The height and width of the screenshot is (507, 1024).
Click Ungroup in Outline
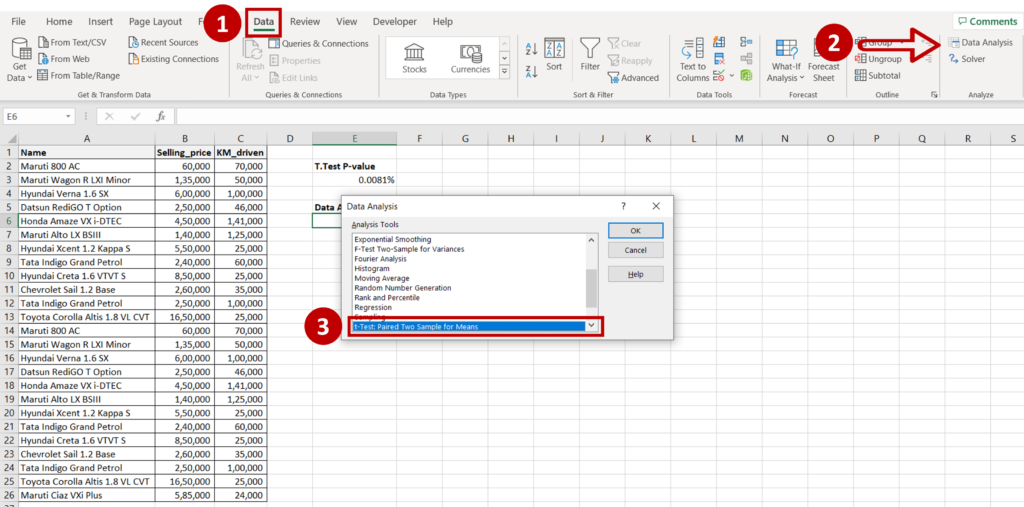878,59
